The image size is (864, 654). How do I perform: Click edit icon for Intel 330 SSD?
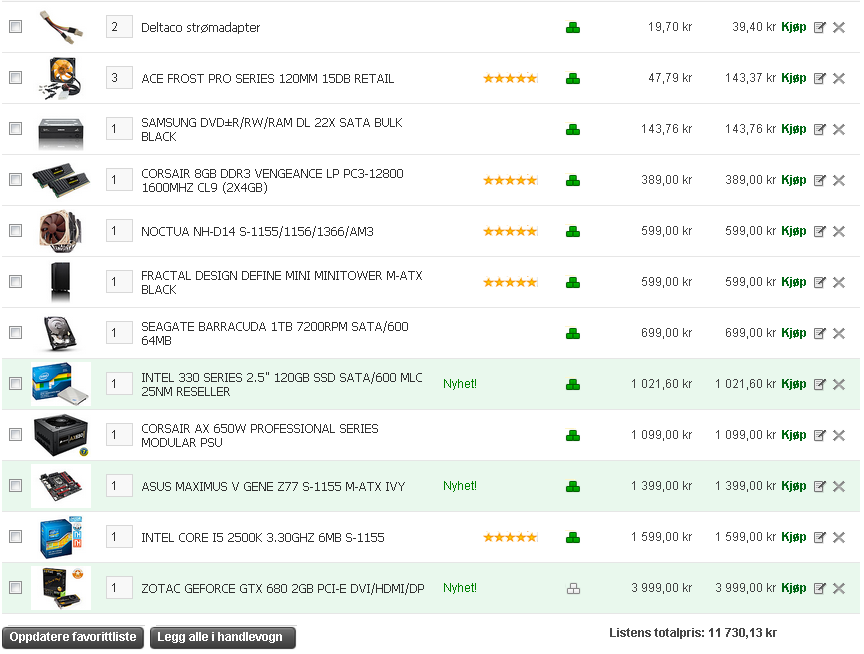click(x=819, y=384)
